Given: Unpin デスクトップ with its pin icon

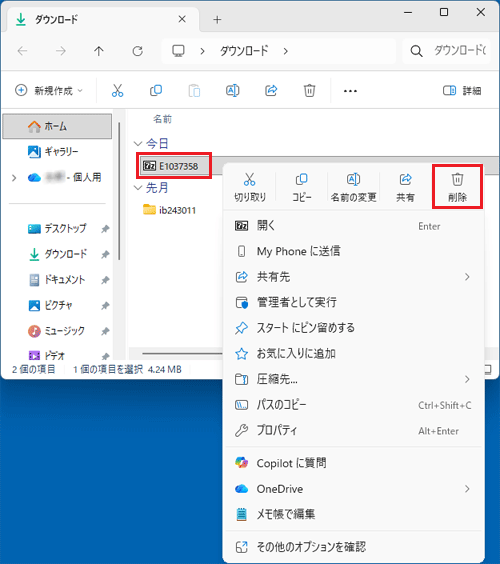Looking at the screenshot, I should (x=105, y=229).
